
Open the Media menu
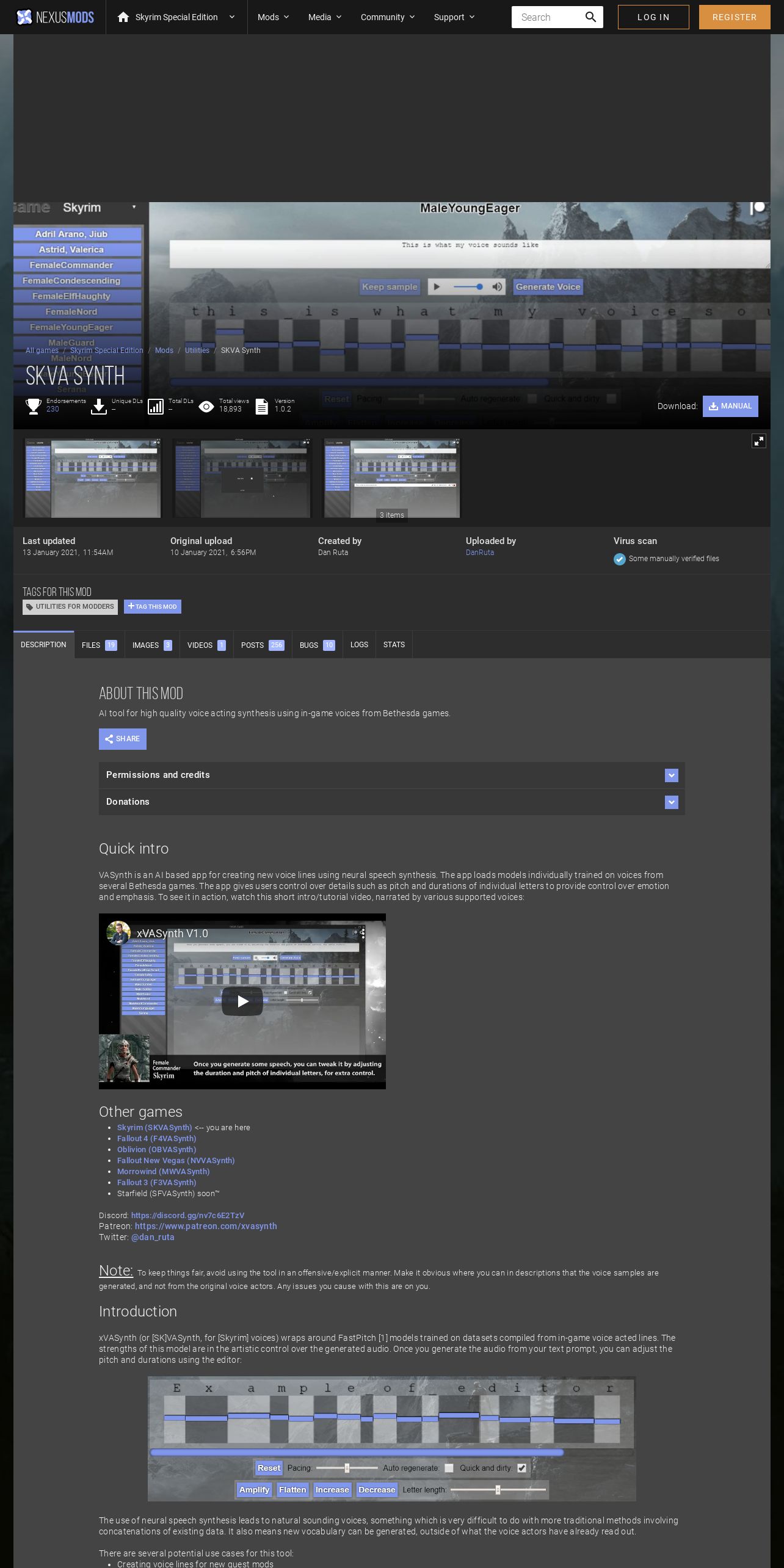point(325,17)
